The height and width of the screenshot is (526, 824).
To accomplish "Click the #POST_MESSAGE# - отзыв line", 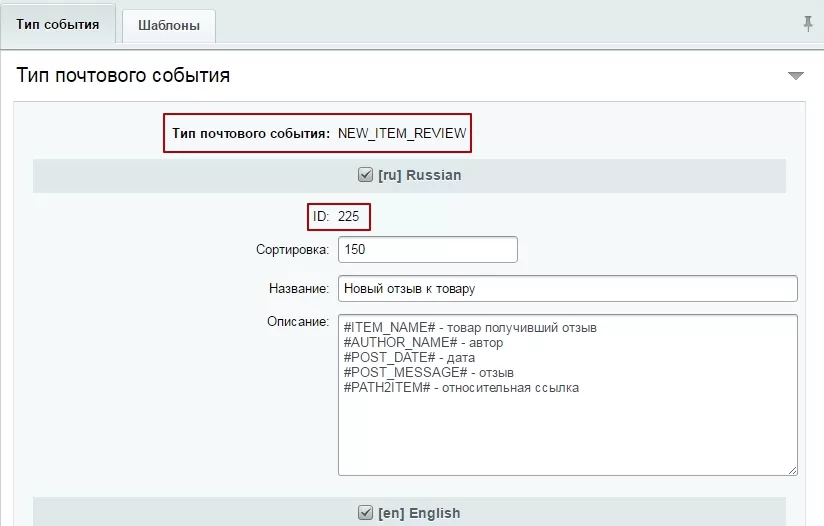I will tap(429, 373).
